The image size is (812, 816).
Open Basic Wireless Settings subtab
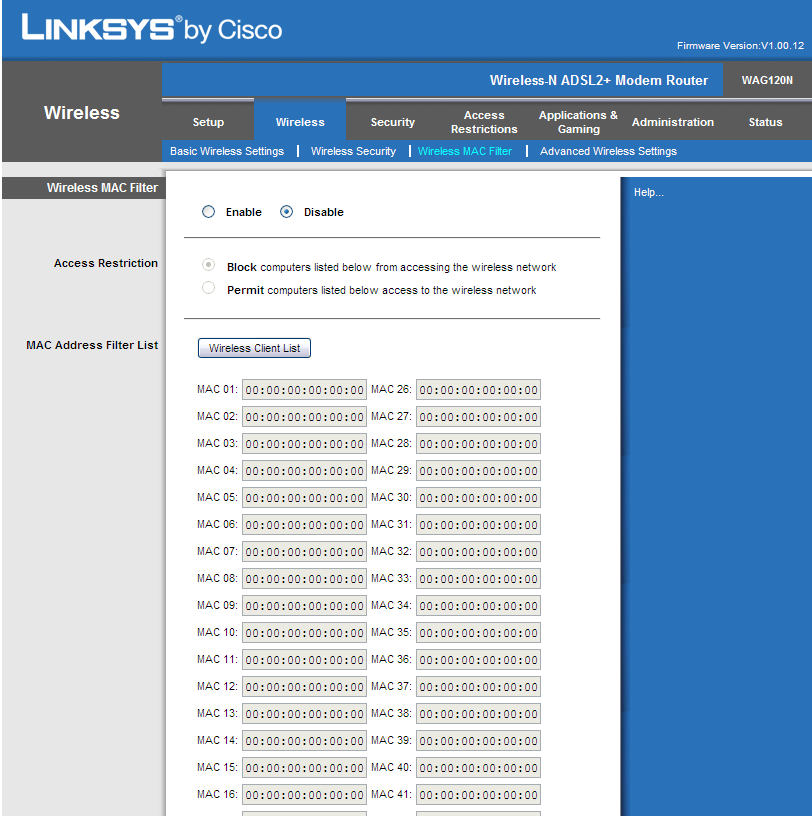click(227, 151)
